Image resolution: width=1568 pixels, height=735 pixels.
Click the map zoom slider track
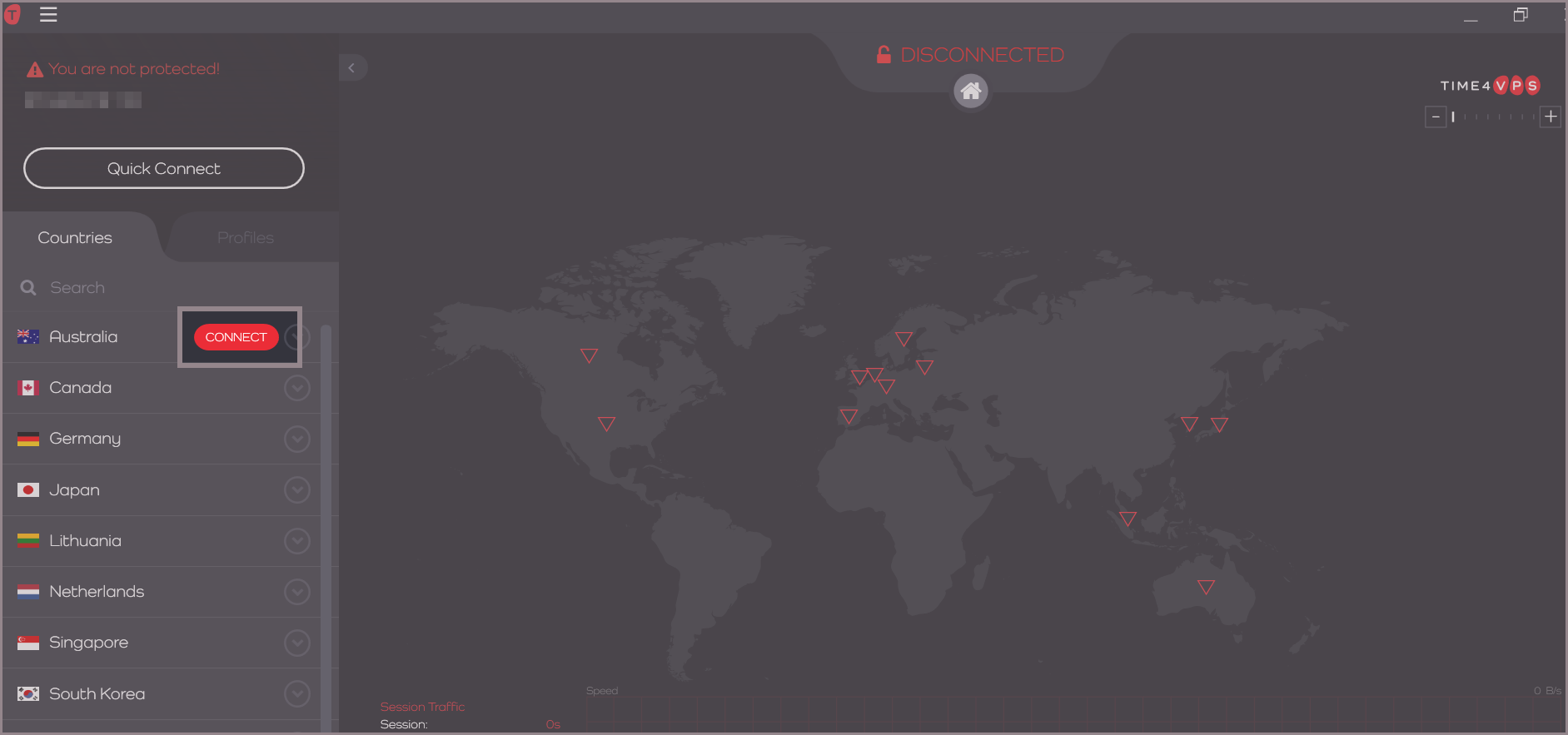point(1493,117)
